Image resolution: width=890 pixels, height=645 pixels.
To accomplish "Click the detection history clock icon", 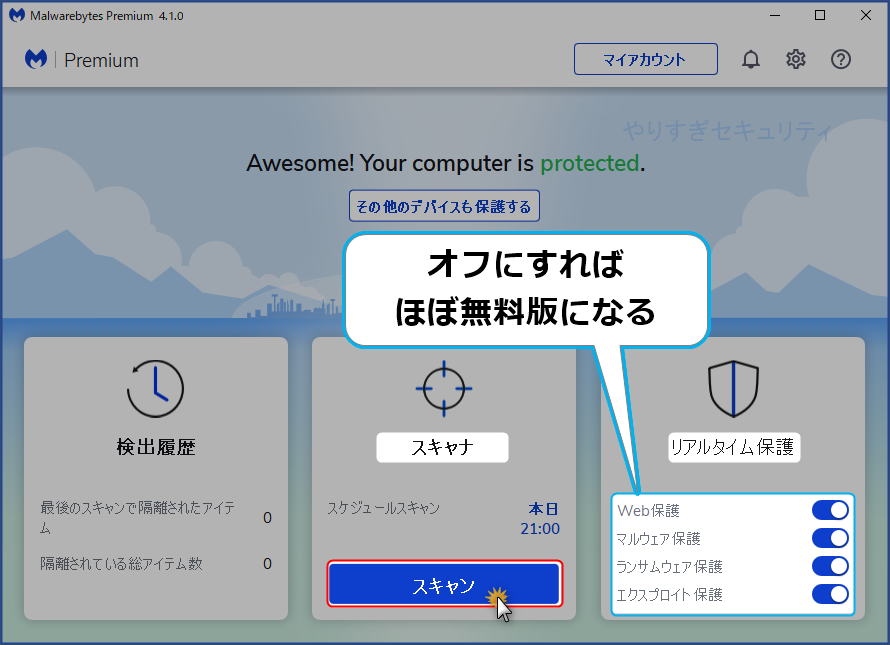I will tap(155, 388).
